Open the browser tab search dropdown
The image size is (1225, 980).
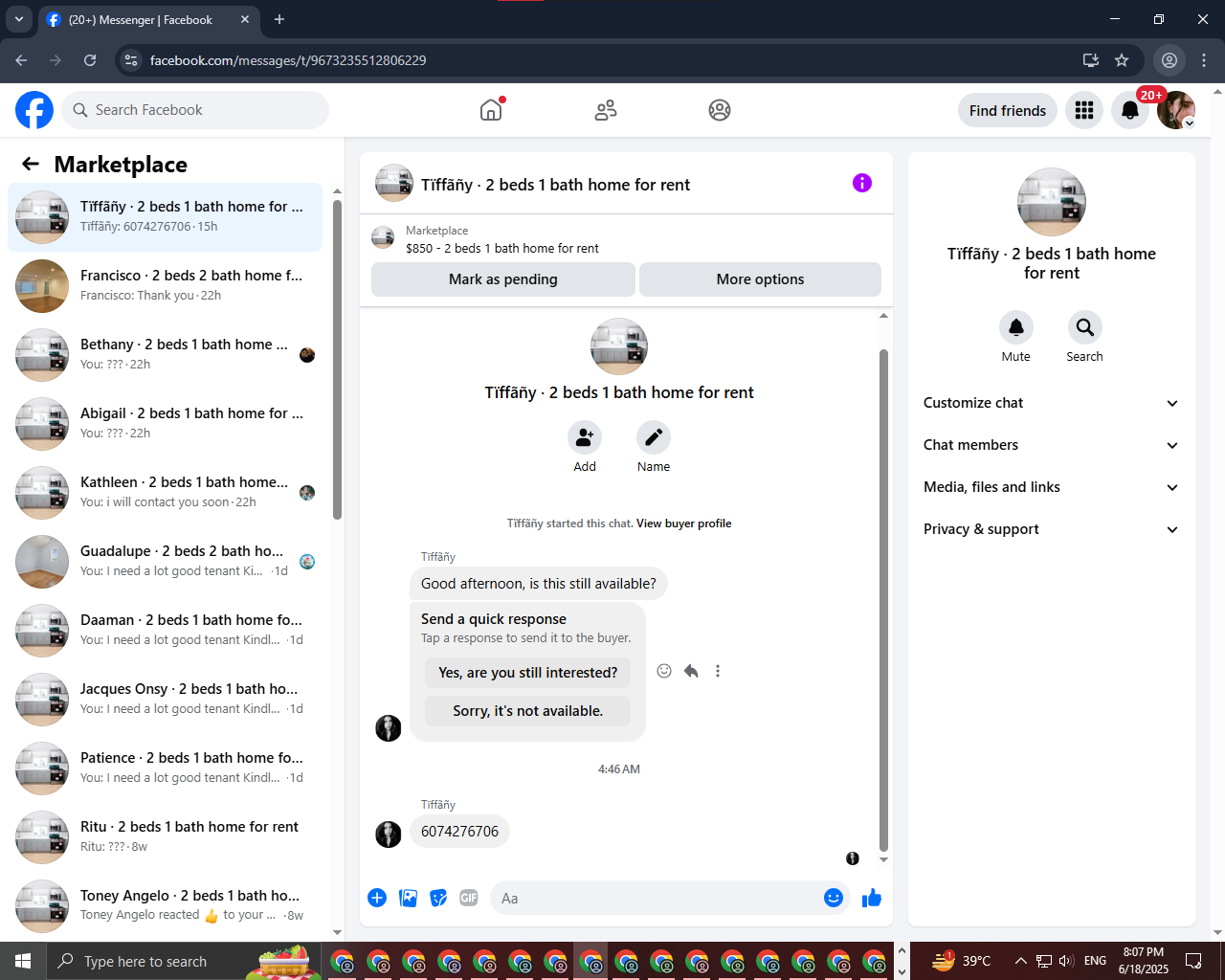(x=19, y=19)
